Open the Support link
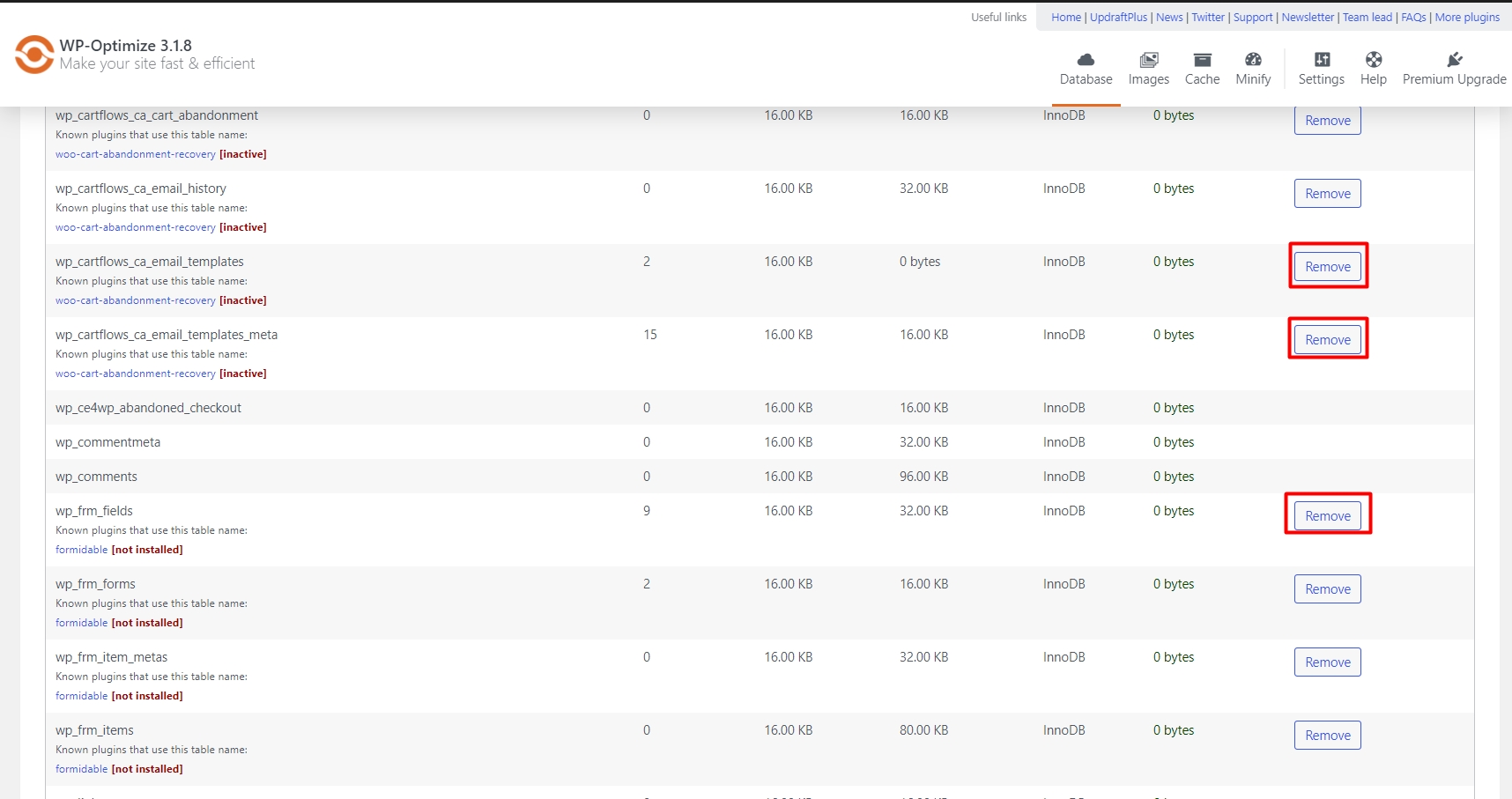Viewport: 1512px width, 799px height. (1253, 17)
